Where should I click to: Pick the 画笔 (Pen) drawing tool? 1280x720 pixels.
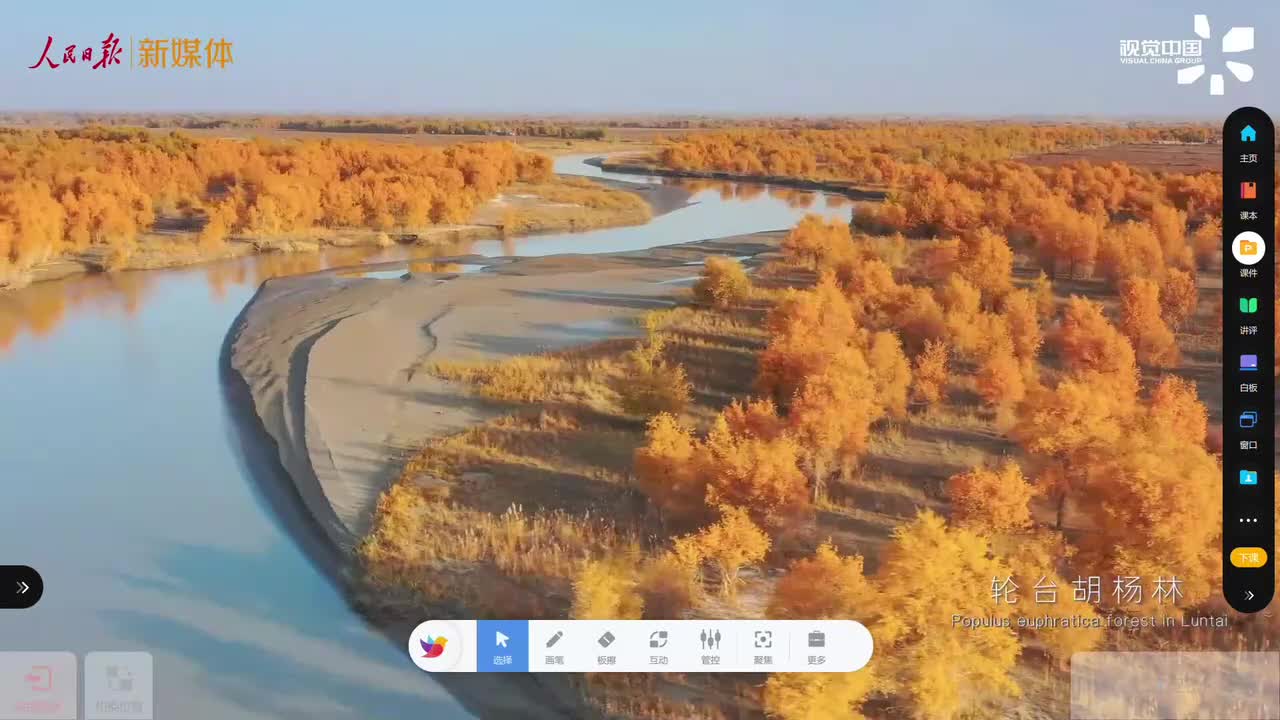(554, 646)
